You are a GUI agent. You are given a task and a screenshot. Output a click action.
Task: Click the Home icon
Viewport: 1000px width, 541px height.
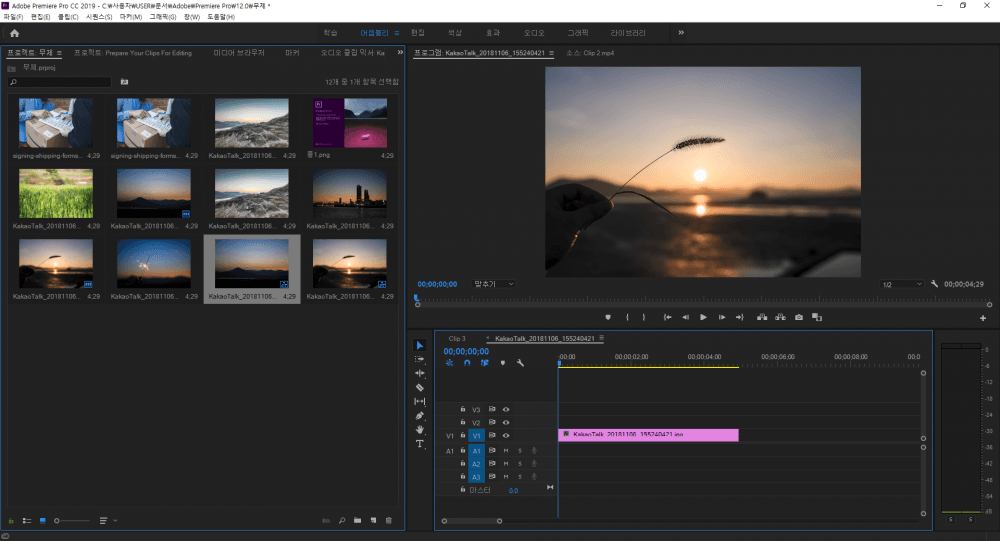(x=15, y=33)
